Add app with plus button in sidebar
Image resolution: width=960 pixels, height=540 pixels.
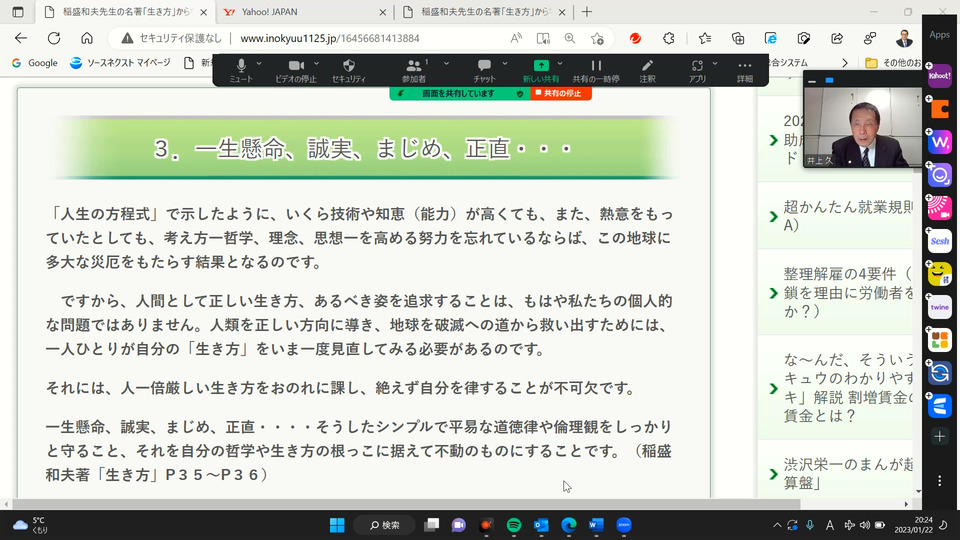[940, 436]
